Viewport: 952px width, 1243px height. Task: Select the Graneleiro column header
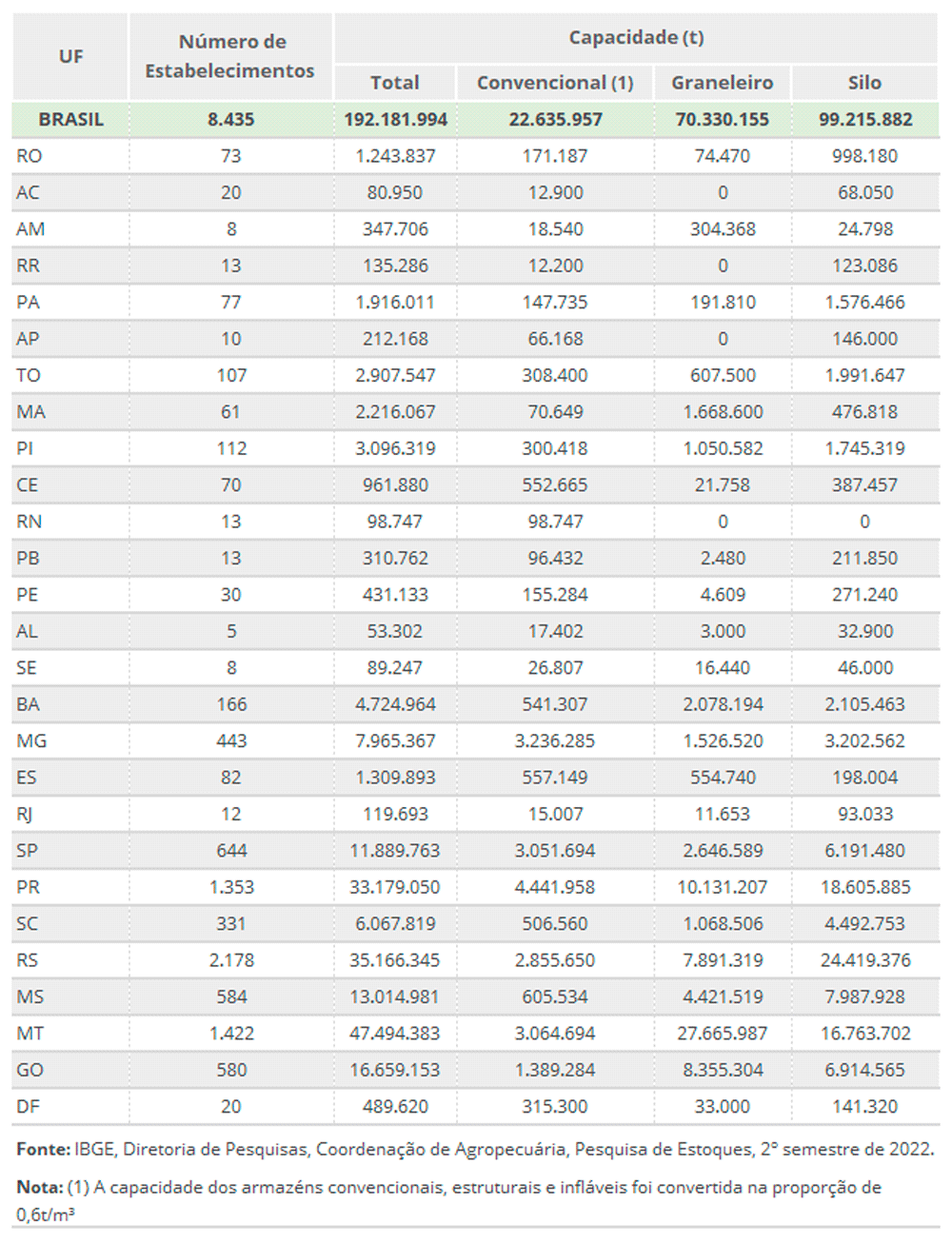(723, 83)
